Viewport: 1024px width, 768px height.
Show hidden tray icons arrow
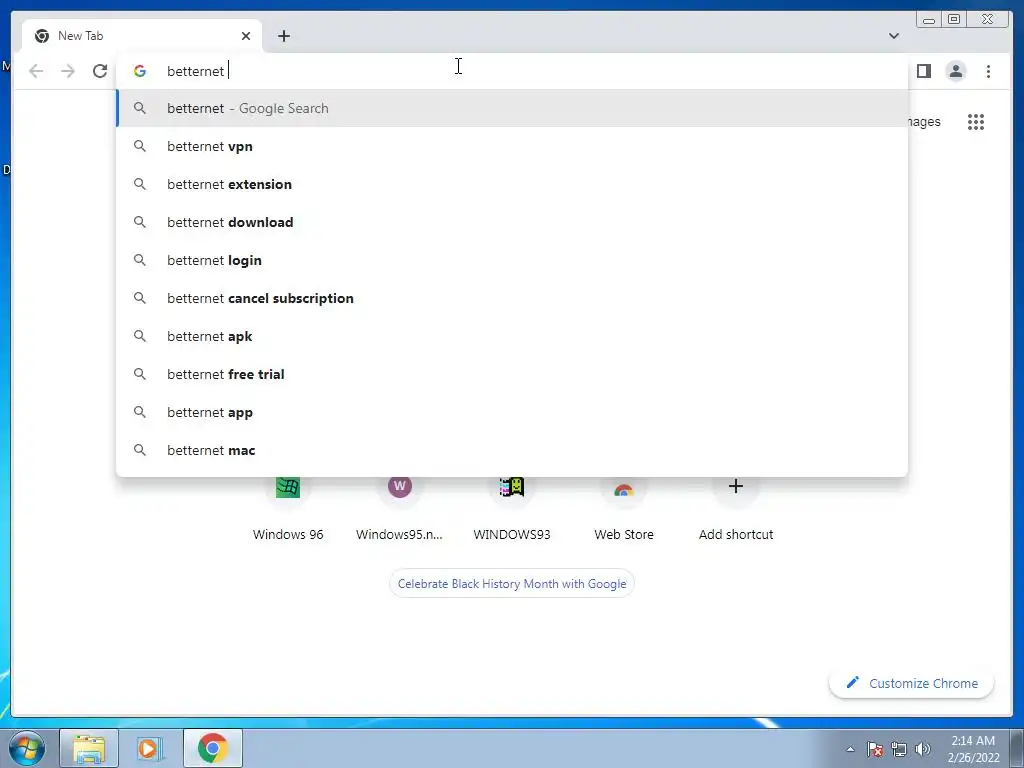pos(850,749)
